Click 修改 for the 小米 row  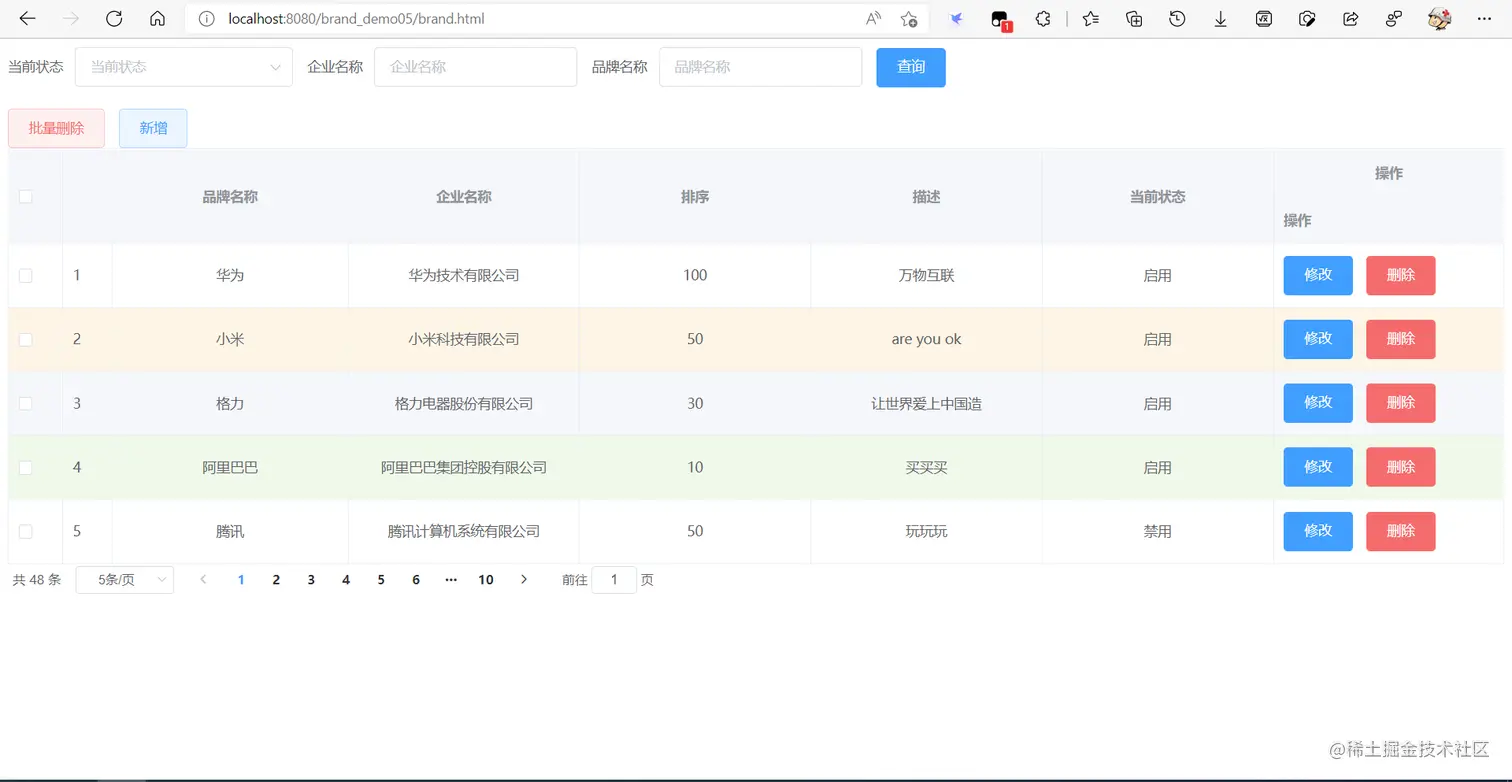[1318, 339]
